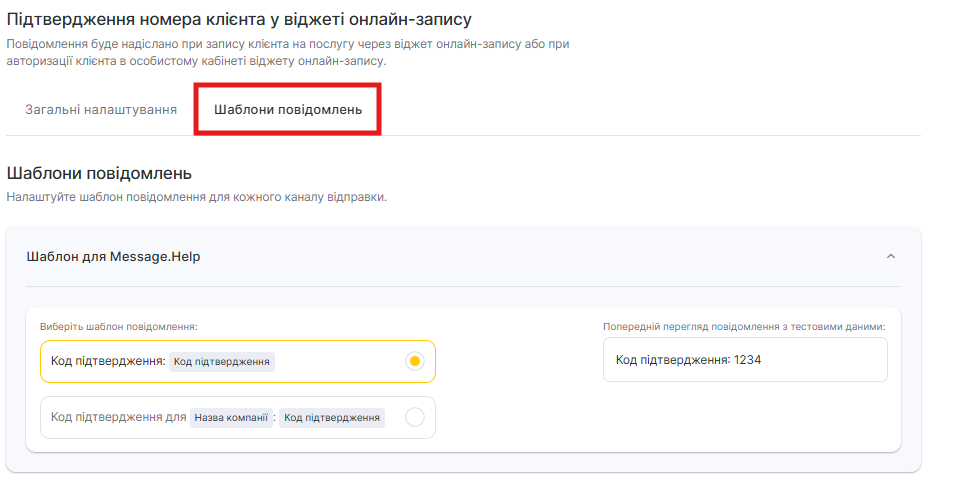This screenshot has height=493, width=953.
Task: Select the yellow radio button for the first template
Action: 416,361
